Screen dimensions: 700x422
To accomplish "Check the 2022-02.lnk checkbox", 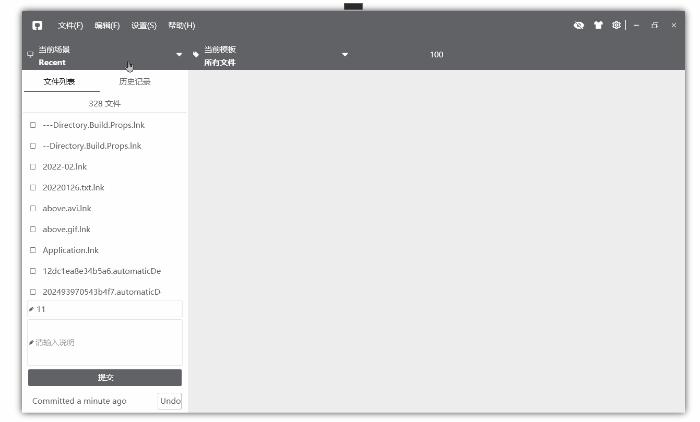I will (33, 167).
